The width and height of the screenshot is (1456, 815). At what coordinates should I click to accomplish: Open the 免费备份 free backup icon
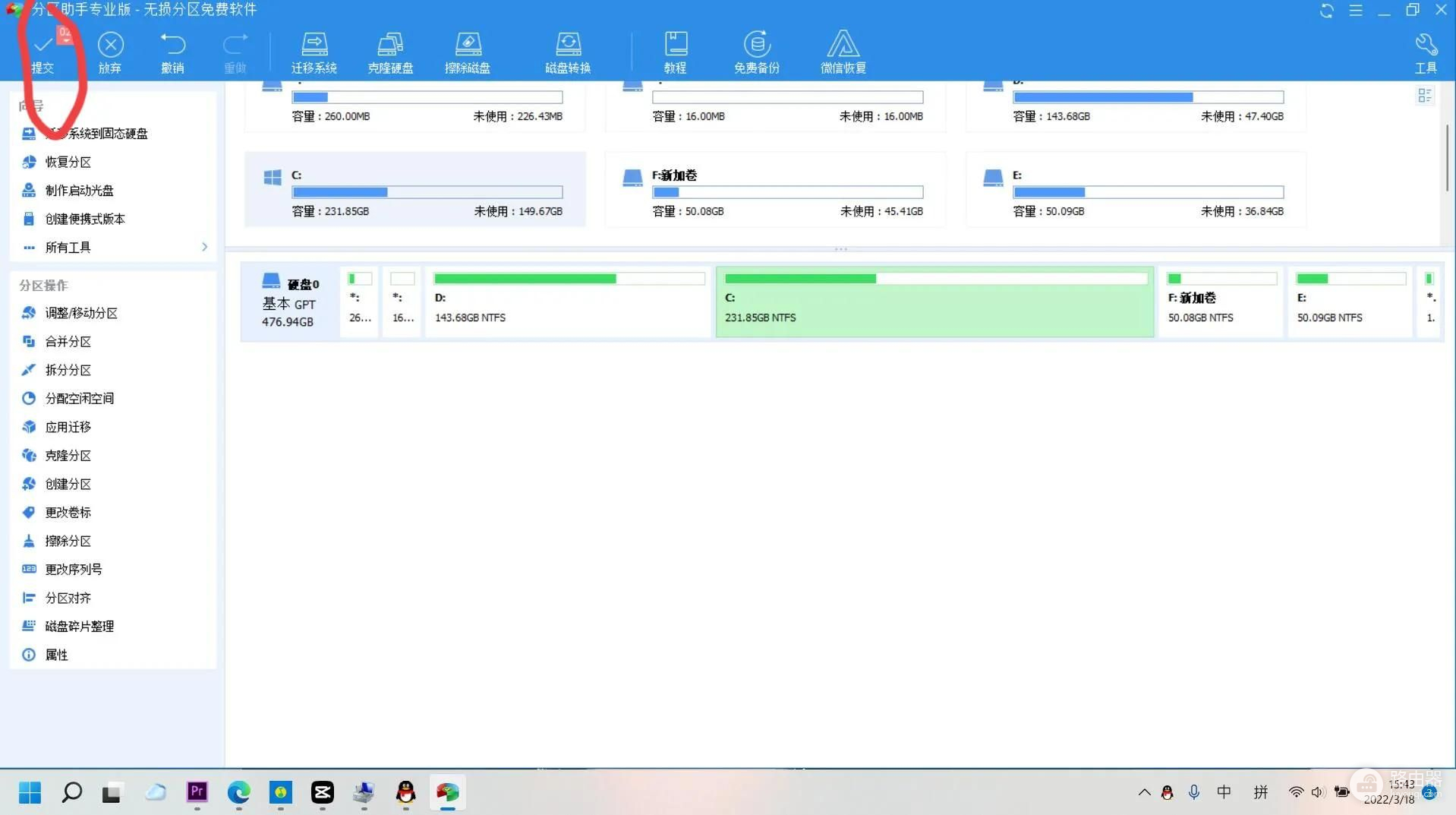point(757,52)
